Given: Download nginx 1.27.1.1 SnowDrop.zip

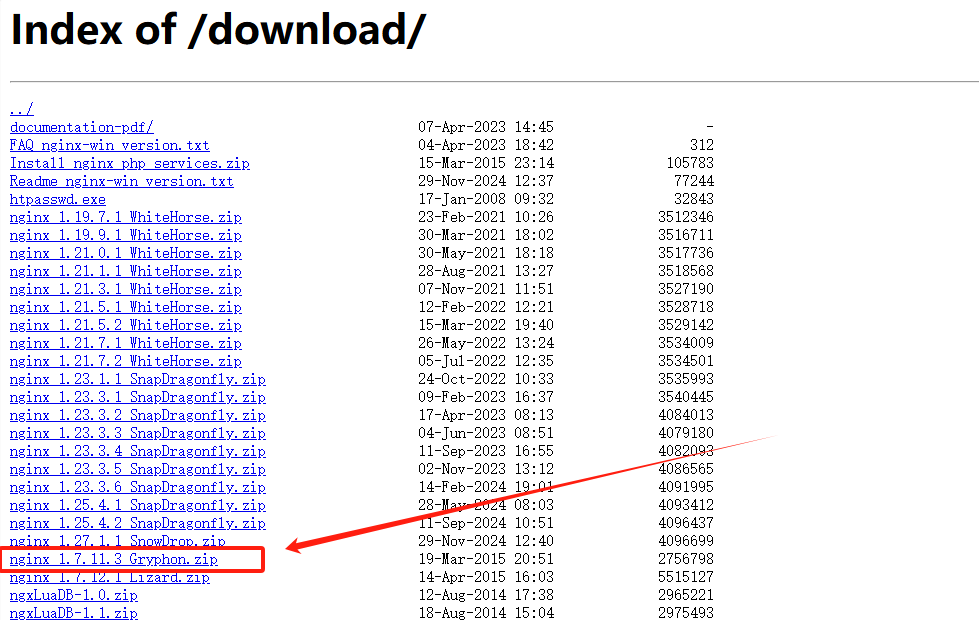Looking at the screenshot, I should click(x=117, y=541).
